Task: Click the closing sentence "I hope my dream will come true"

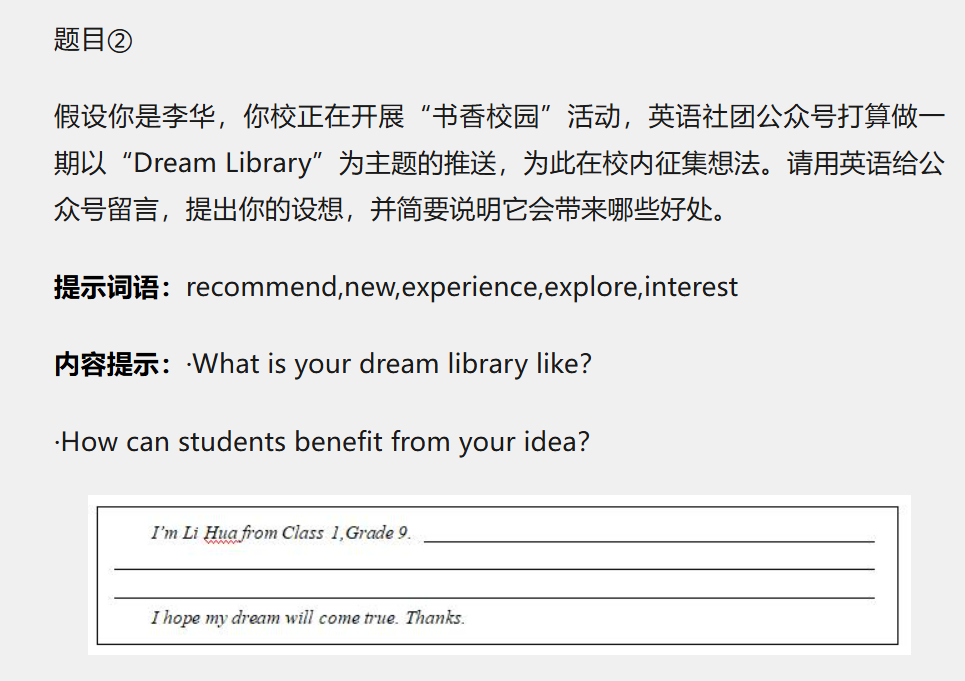Action: click(x=274, y=617)
